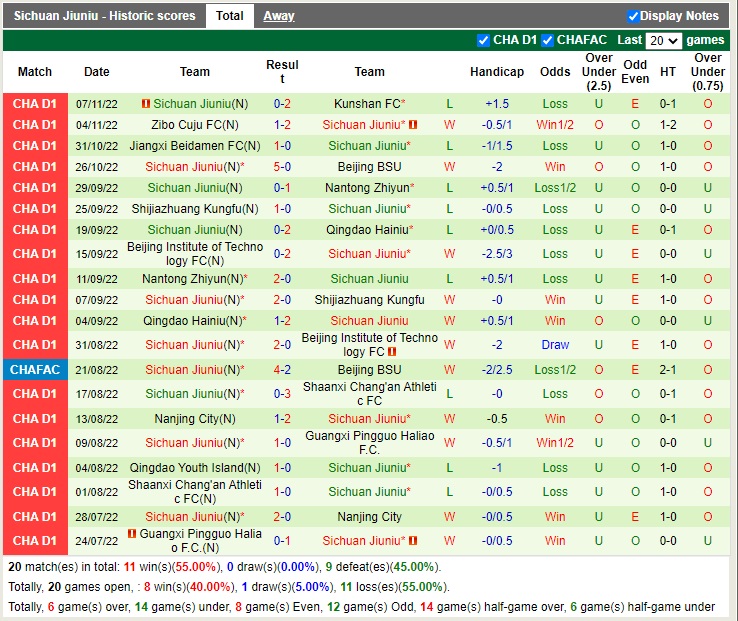
Task: Click red card icon in 07/11/22 row
Action: click(x=146, y=104)
